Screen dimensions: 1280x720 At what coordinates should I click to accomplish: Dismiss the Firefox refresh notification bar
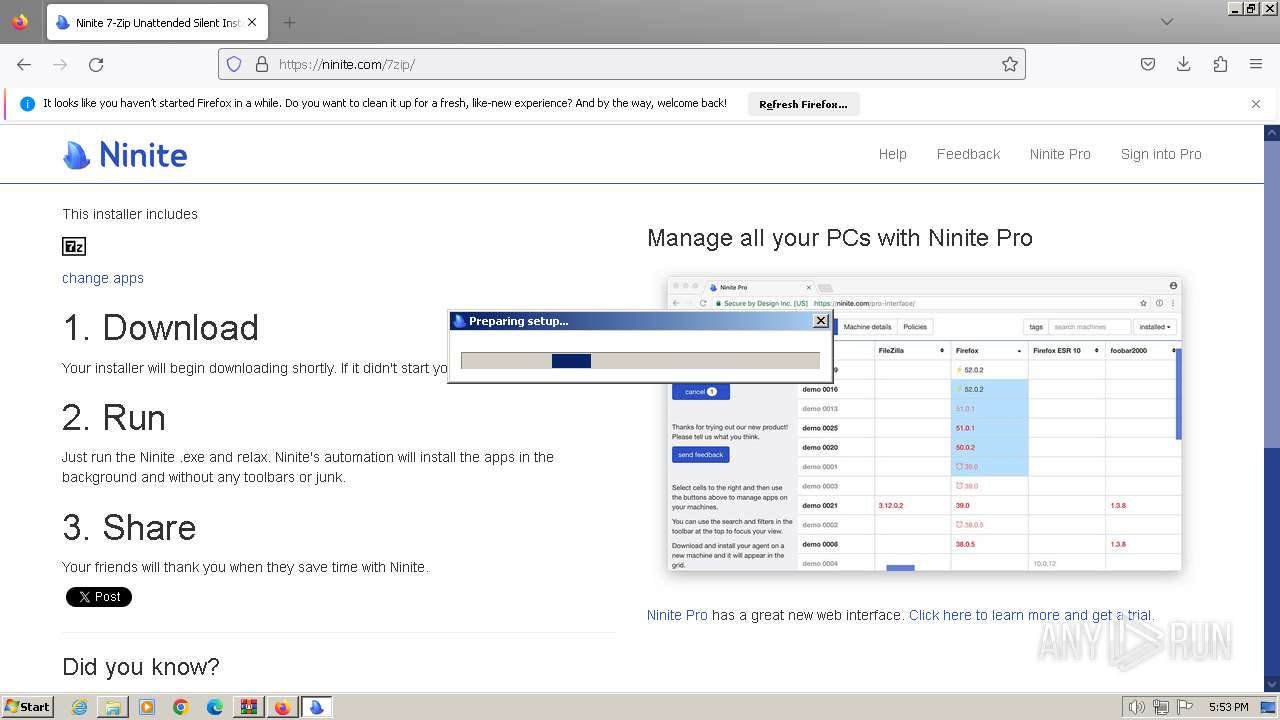click(x=1256, y=104)
